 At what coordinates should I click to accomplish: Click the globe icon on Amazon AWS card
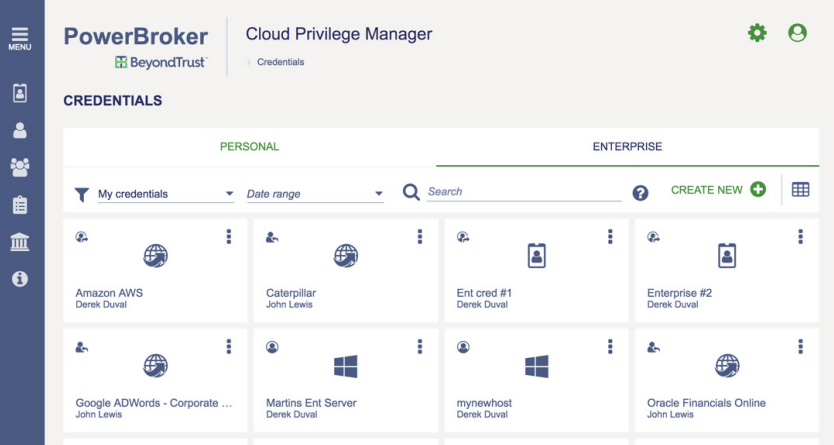click(155, 256)
